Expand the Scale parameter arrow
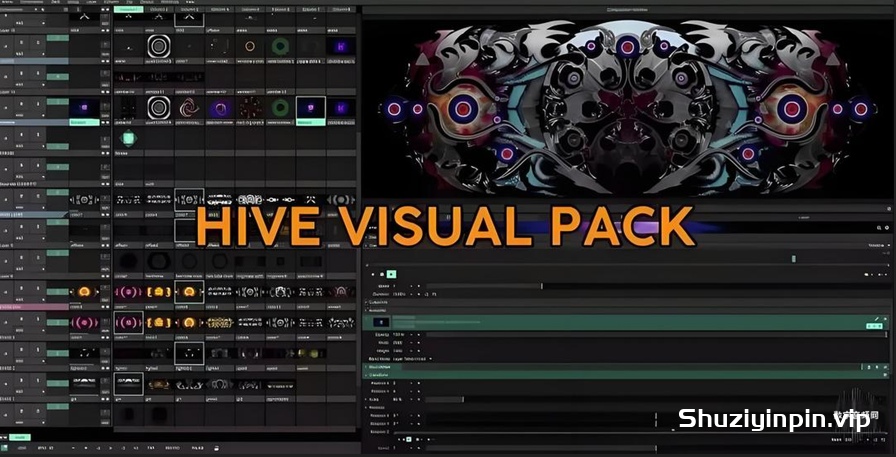The width and height of the screenshot is (896, 457). tap(366, 399)
